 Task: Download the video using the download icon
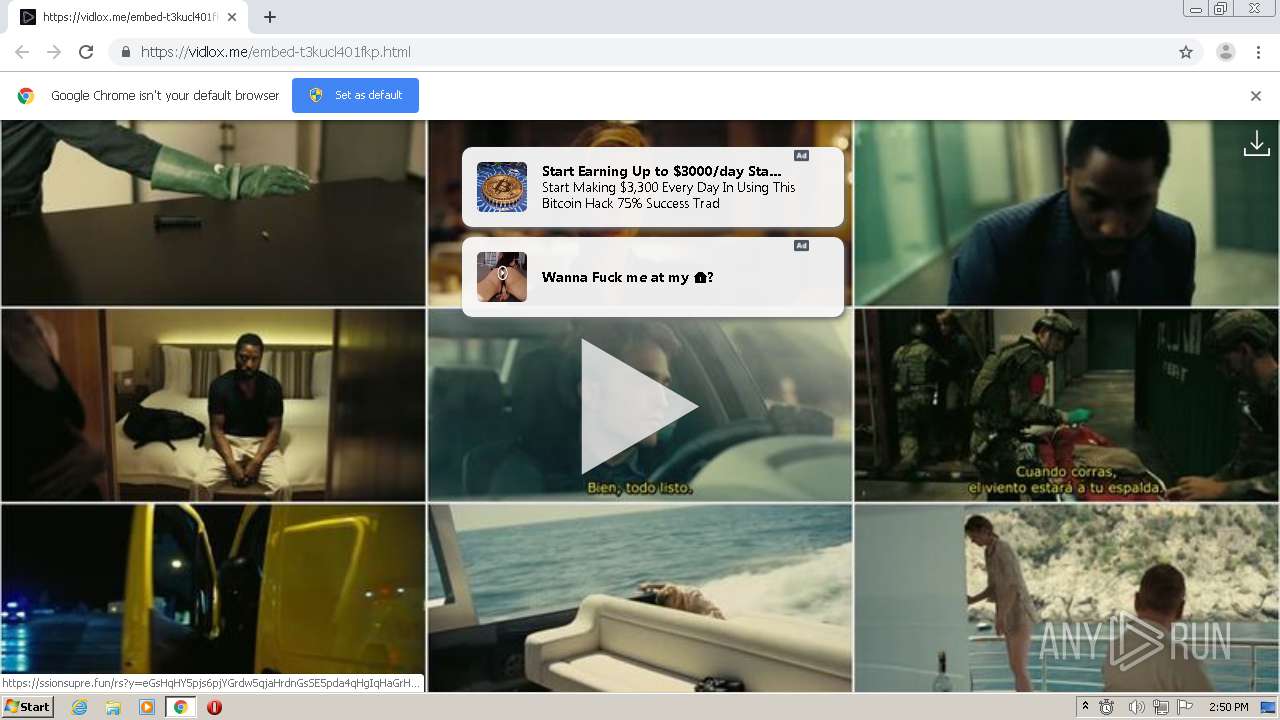(1256, 144)
